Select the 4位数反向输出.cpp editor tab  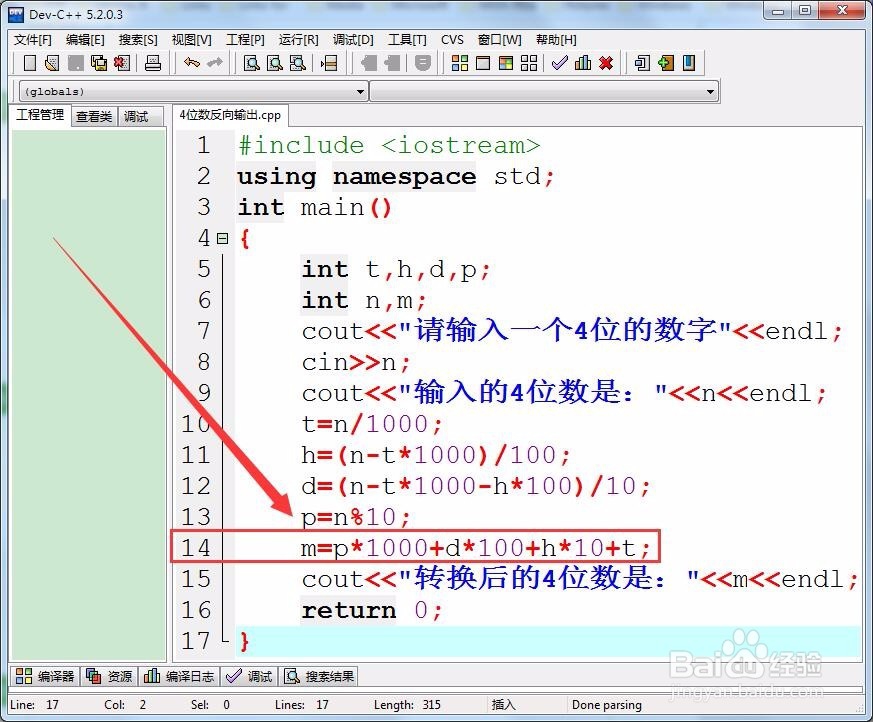pyautogui.click(x=230, y=115)
